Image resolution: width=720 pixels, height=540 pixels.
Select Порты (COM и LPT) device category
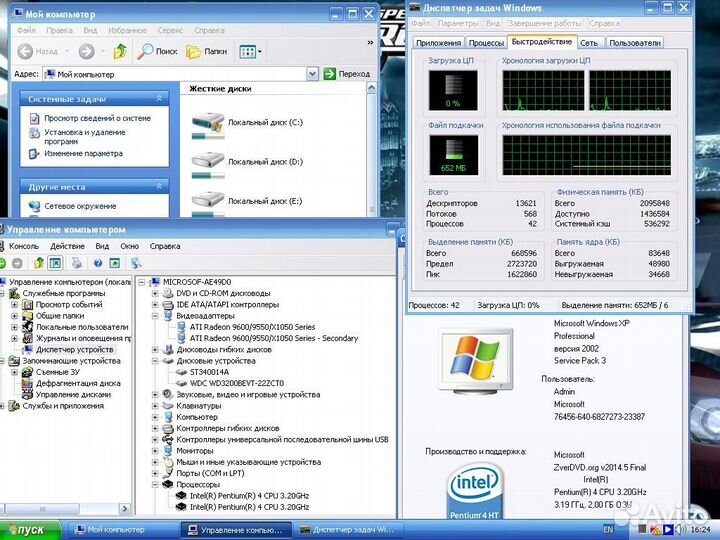[x=210, y=473]
